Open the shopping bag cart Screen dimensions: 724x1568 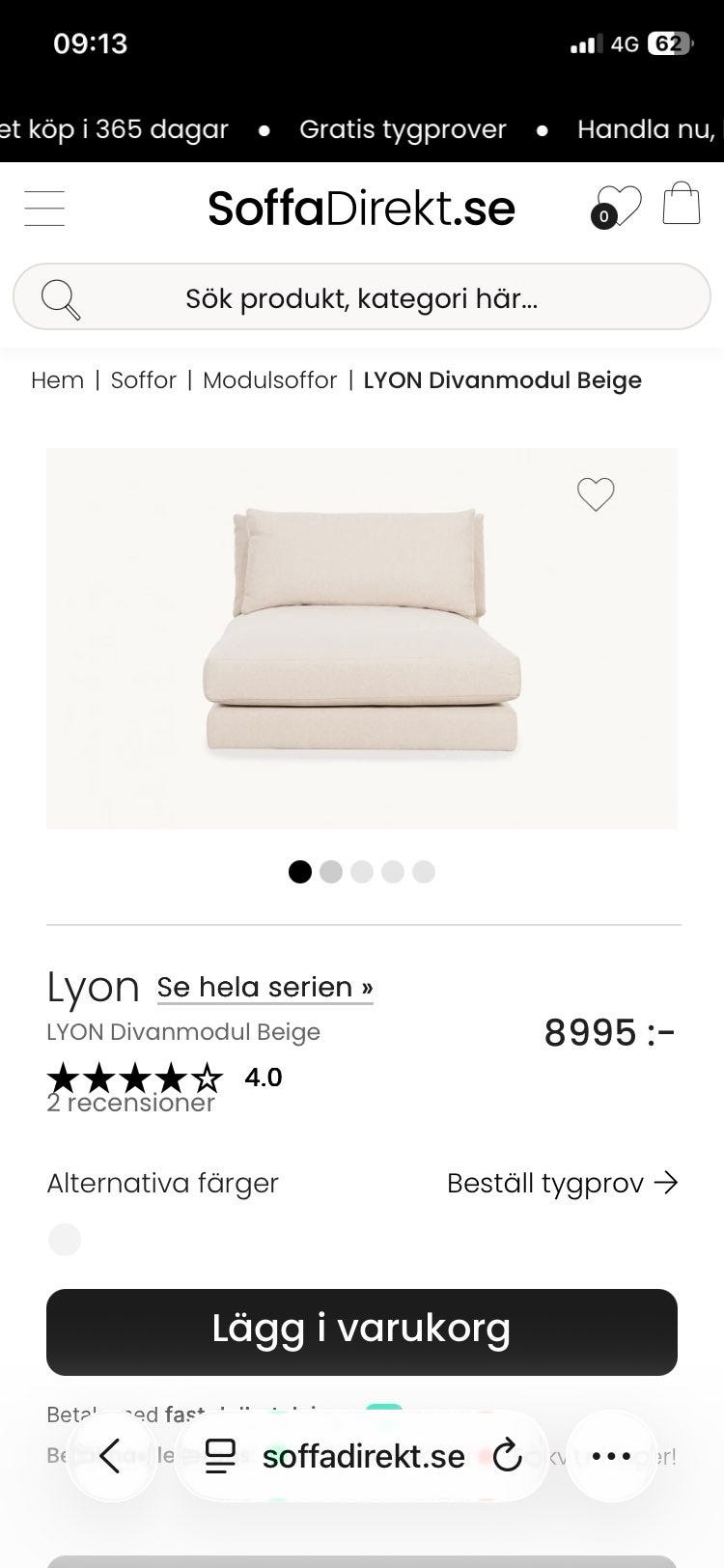pos(681,204)
